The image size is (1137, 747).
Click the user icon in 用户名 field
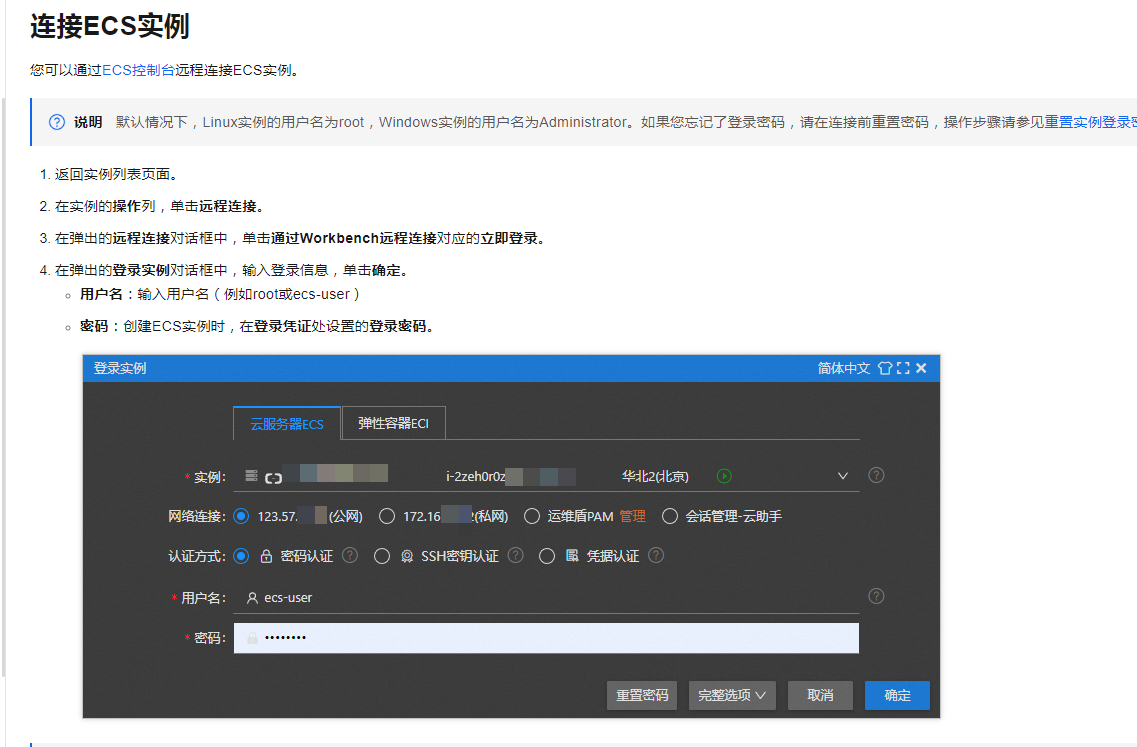point(252,598)
